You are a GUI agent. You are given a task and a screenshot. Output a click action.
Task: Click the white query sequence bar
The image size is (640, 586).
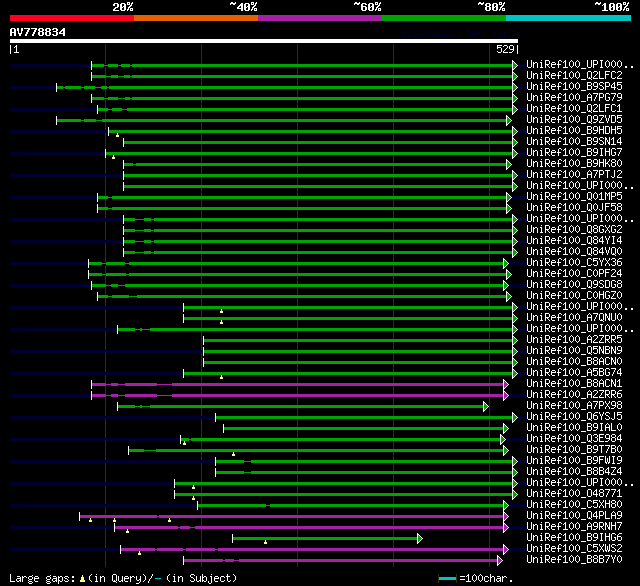coord(264,41)
